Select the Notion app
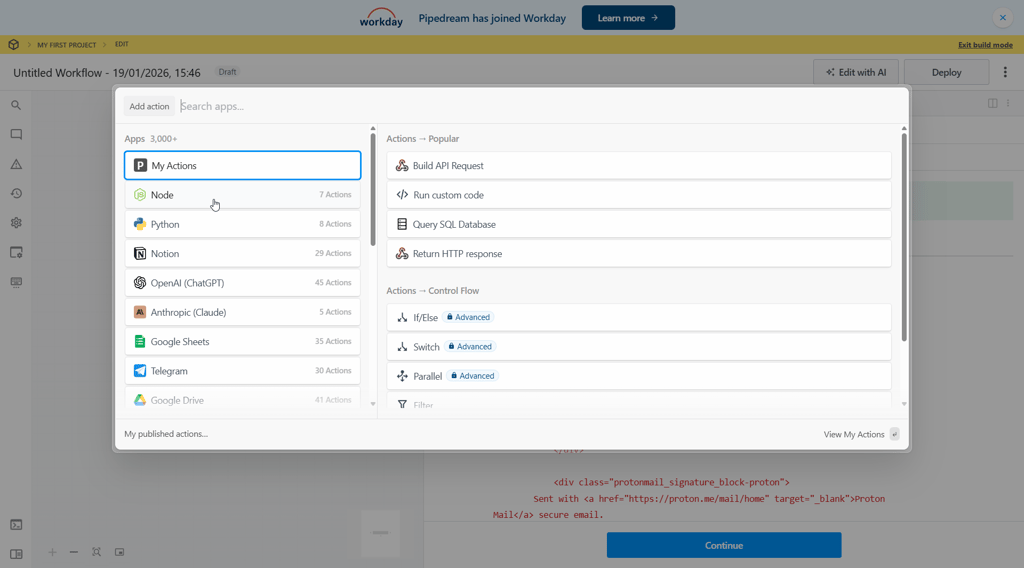Image resolution: width=1024 pixels, height=568 pixels. [242, 253]
